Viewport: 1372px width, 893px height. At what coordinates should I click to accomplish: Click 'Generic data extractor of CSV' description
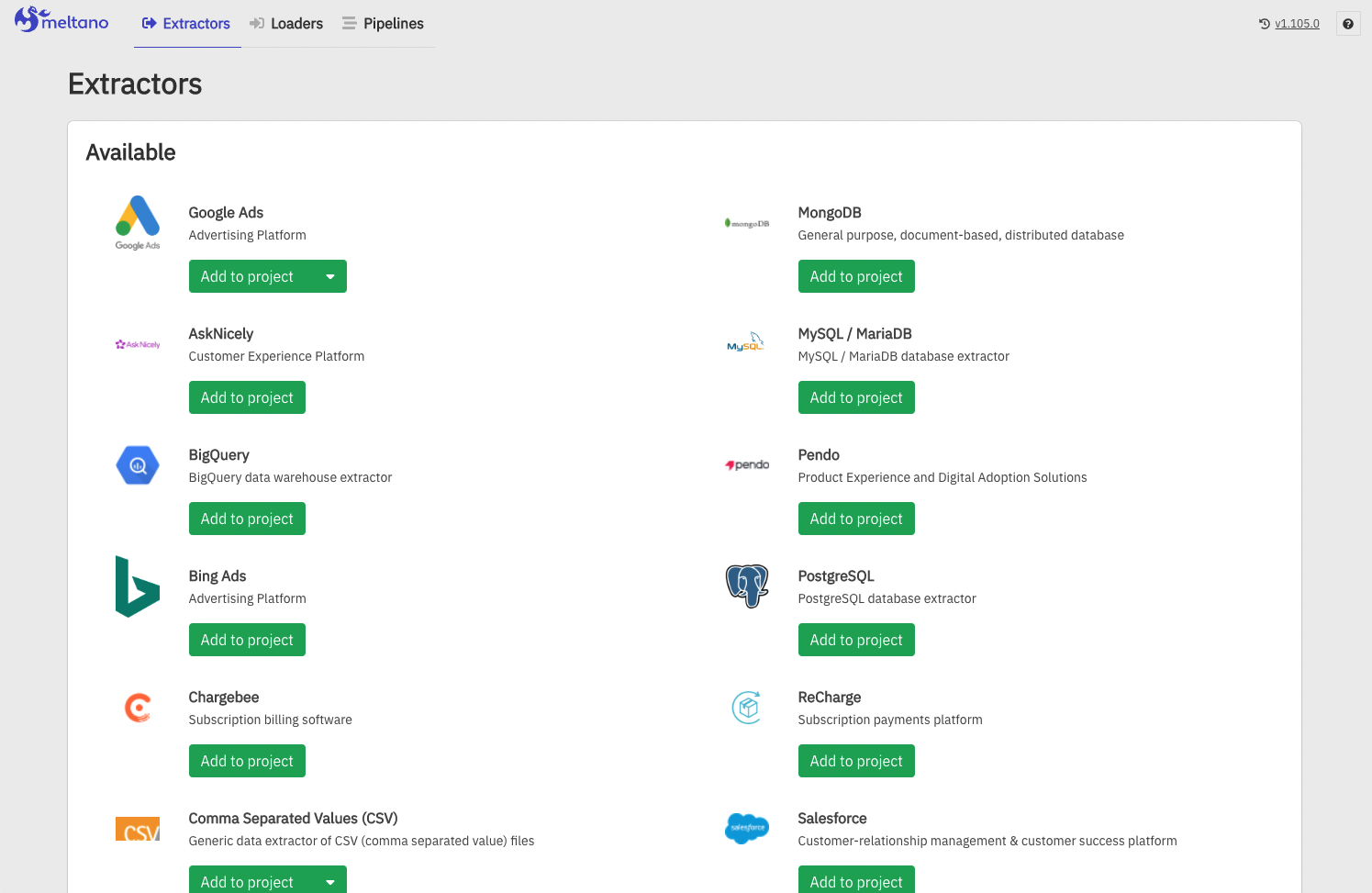[362, 841]
